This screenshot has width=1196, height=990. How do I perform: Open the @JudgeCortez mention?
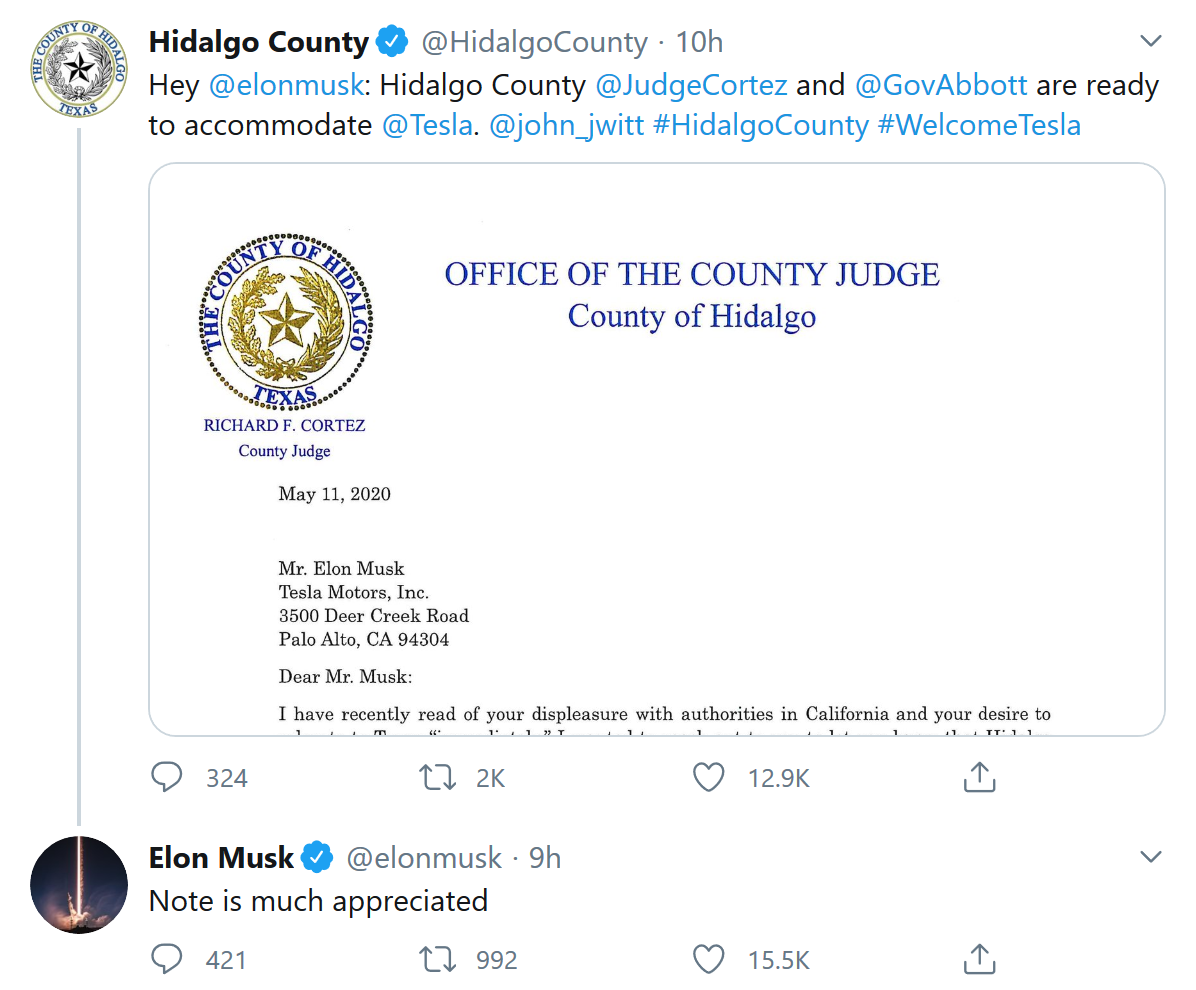(691, 85)
